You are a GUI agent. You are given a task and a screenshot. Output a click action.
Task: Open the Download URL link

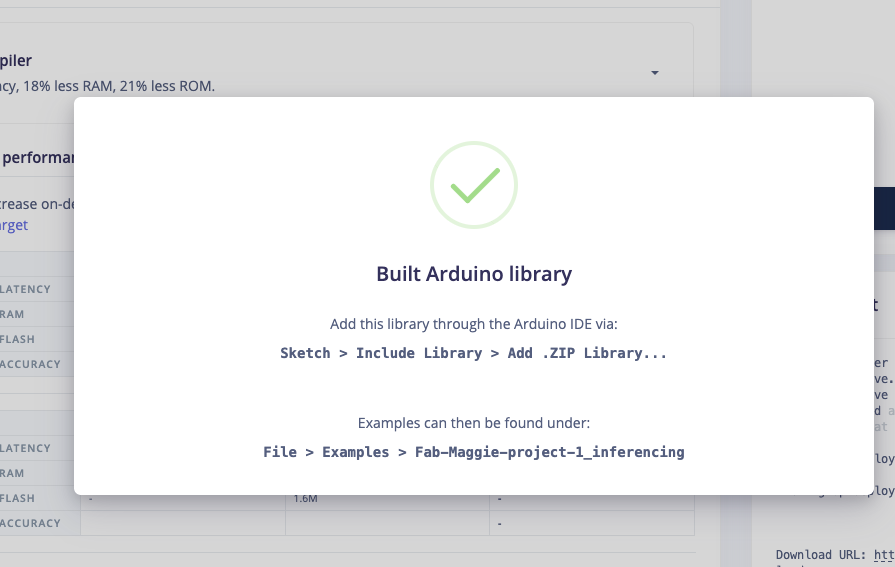(884, 555)
